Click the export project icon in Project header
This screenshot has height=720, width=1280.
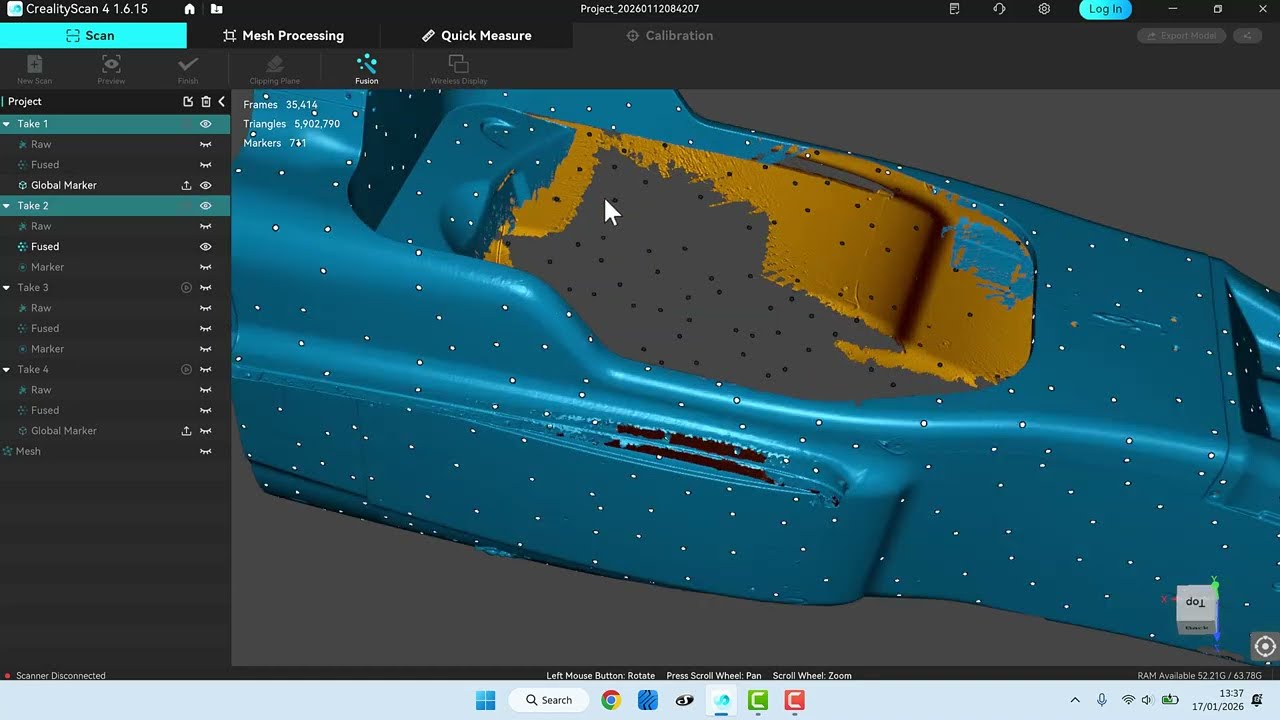click(x=188, y=101)
